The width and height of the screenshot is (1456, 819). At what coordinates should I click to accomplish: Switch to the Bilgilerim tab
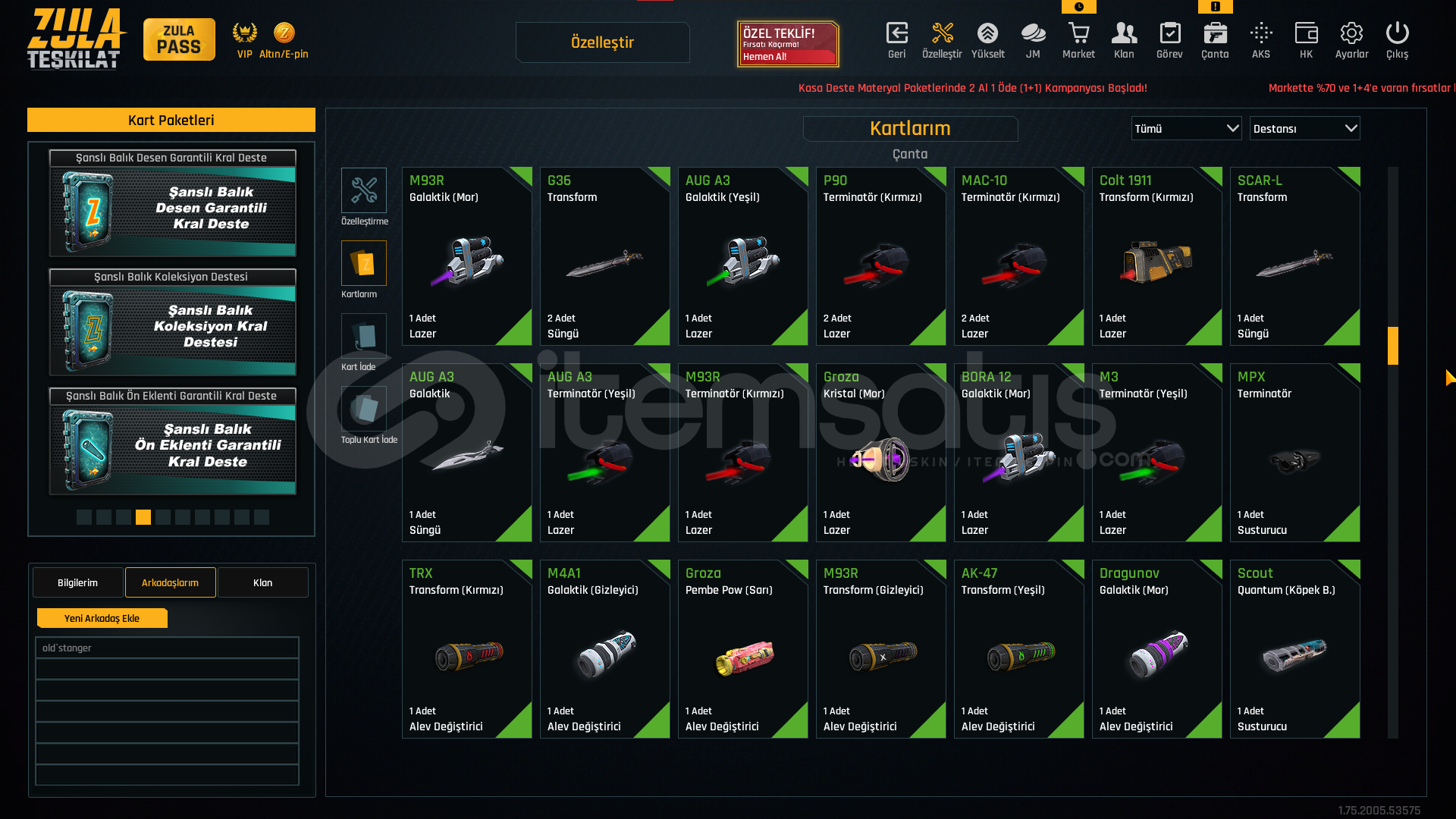pos(77,582)
